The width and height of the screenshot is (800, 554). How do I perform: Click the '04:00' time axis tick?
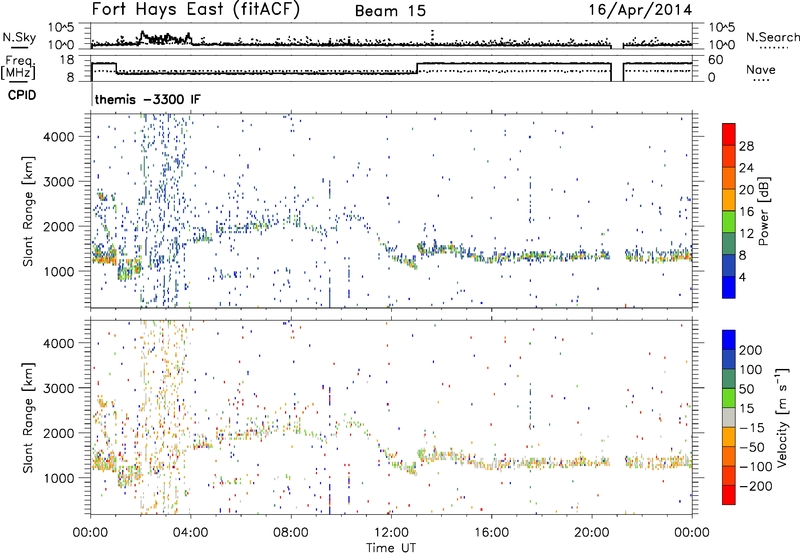pyautogui.click(x=191, y=533)
